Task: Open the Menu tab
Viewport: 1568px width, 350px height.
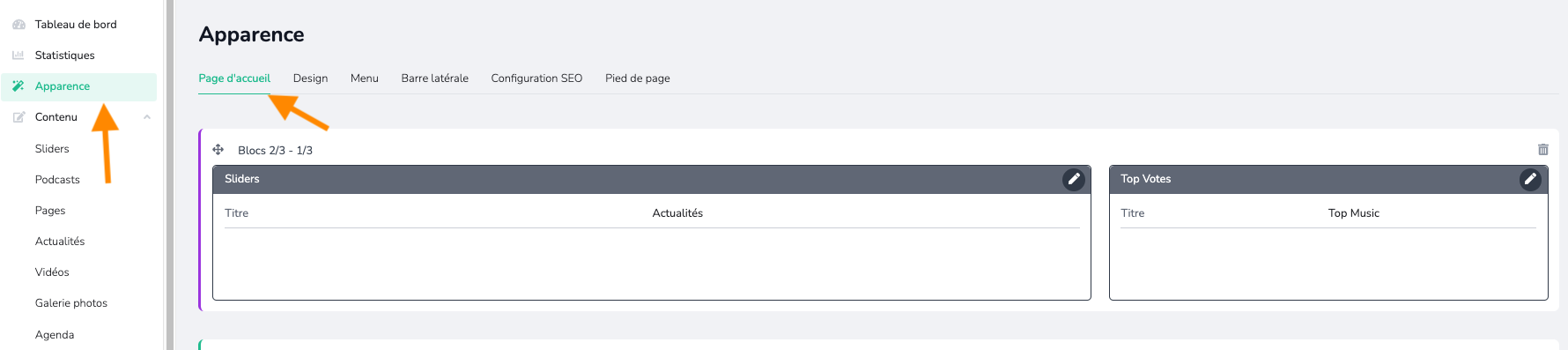Action: (365, 78)
